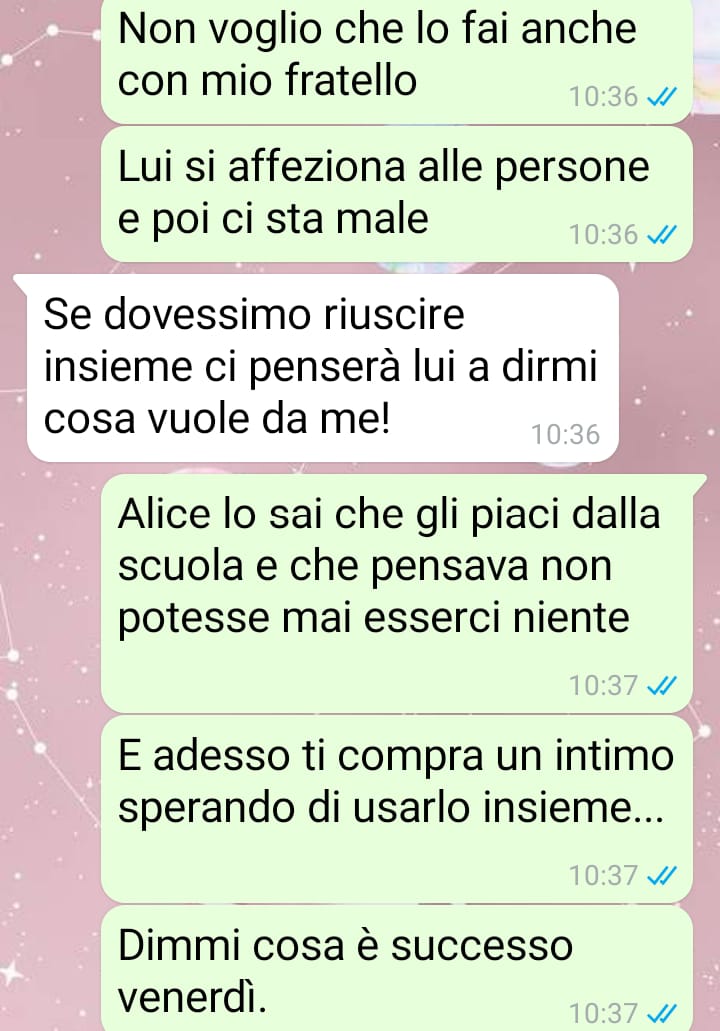Click the 10:36 timestamp on 'con mio fratello' message
This screenshot has height=1031, width=720.
[603, 97]
